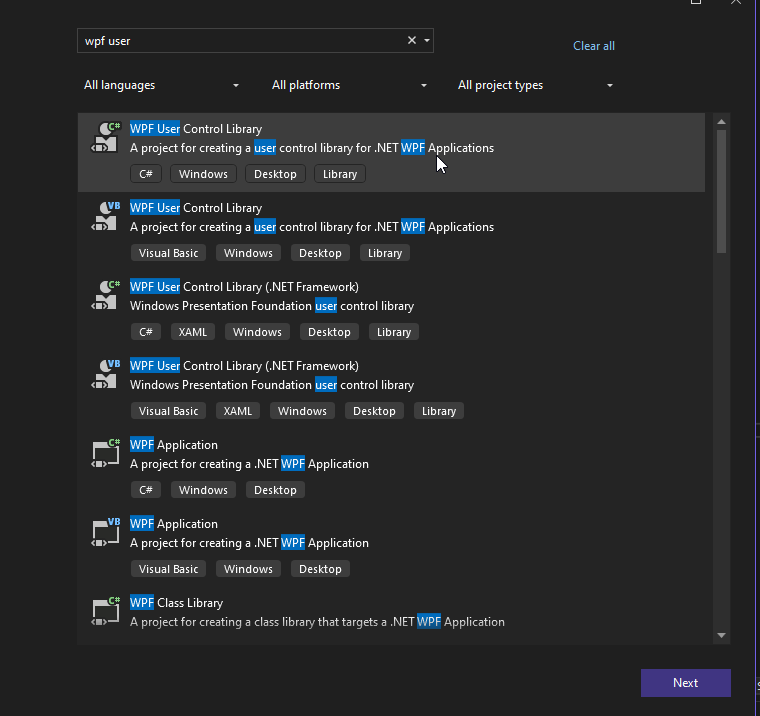Select the Visual Basic WPF Application title
This screenshot has width=760, height=716.
tap(174, 524)
